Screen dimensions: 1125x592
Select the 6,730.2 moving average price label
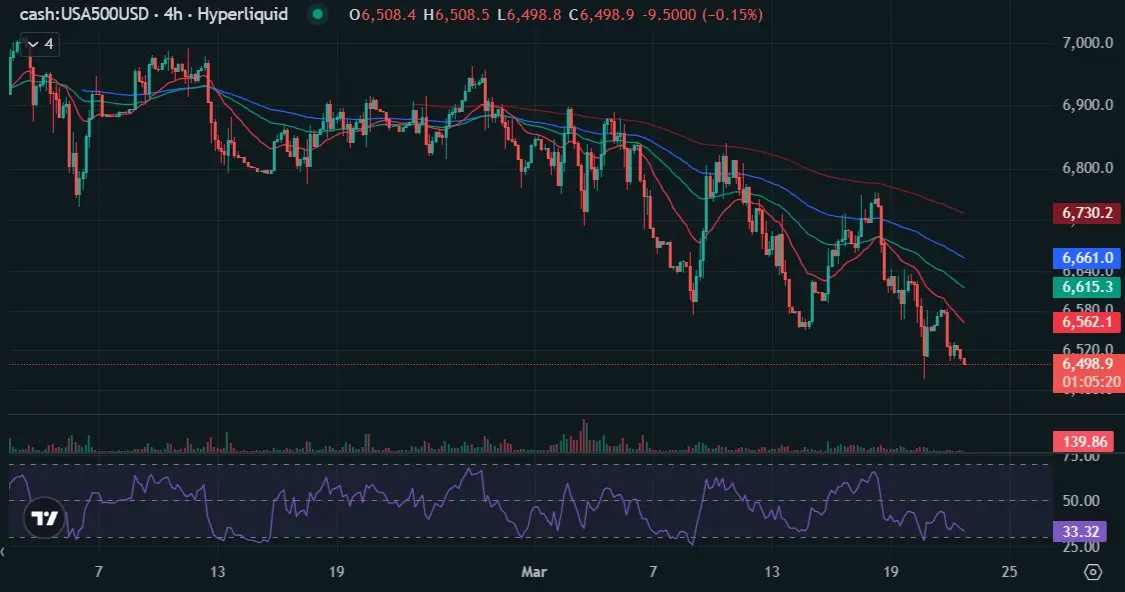1087,212
